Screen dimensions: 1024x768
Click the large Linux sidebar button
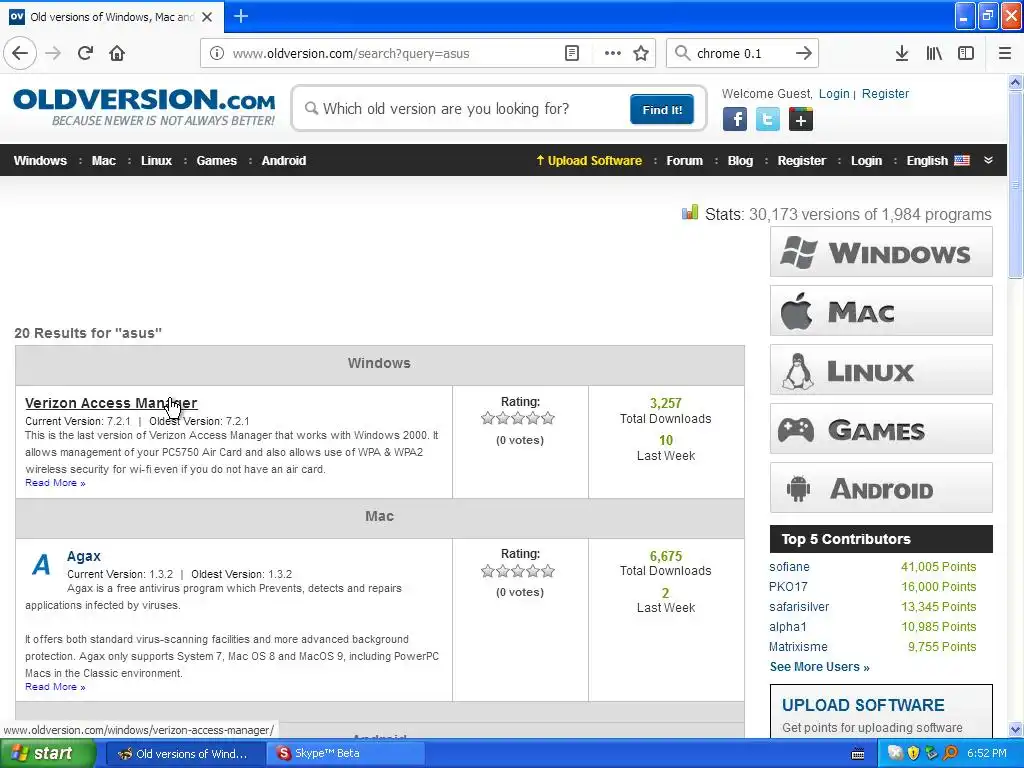coord(881,370)
